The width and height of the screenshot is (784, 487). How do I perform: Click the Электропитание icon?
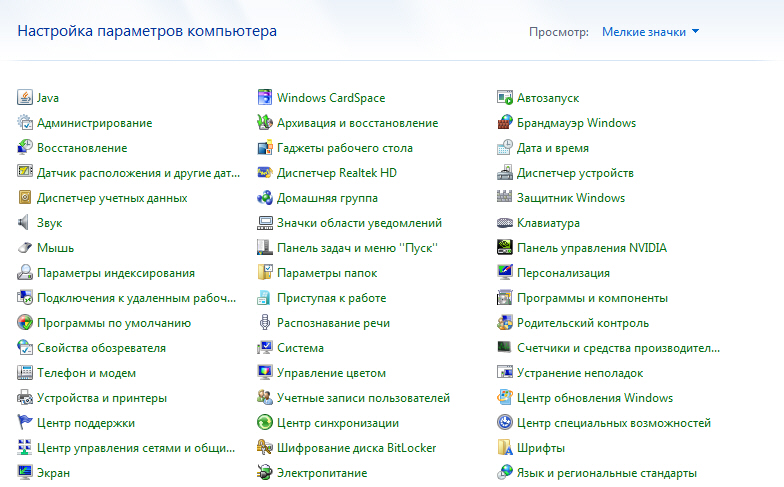click(x=265, y=473)
